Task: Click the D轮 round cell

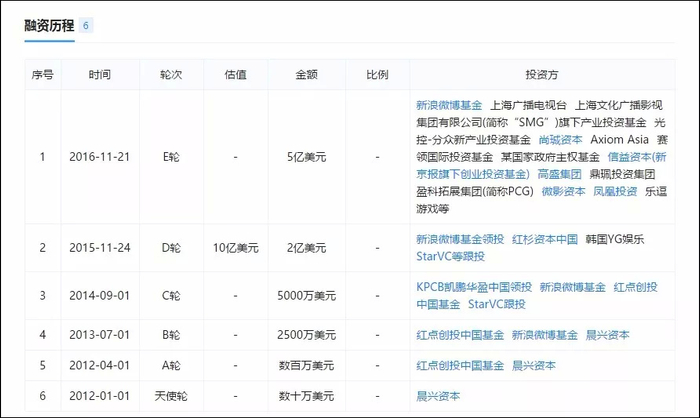Action: 171,248
